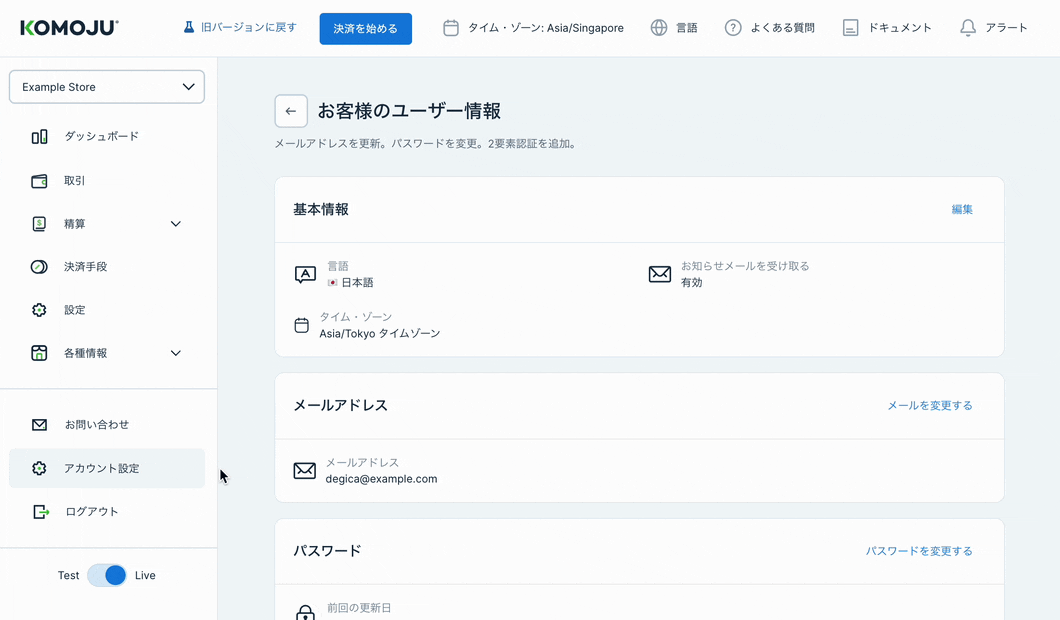1060x620 pixels.
Task: Click the time zone calendar icon in header
Action: pyautogui.click(x=451, y=28)
